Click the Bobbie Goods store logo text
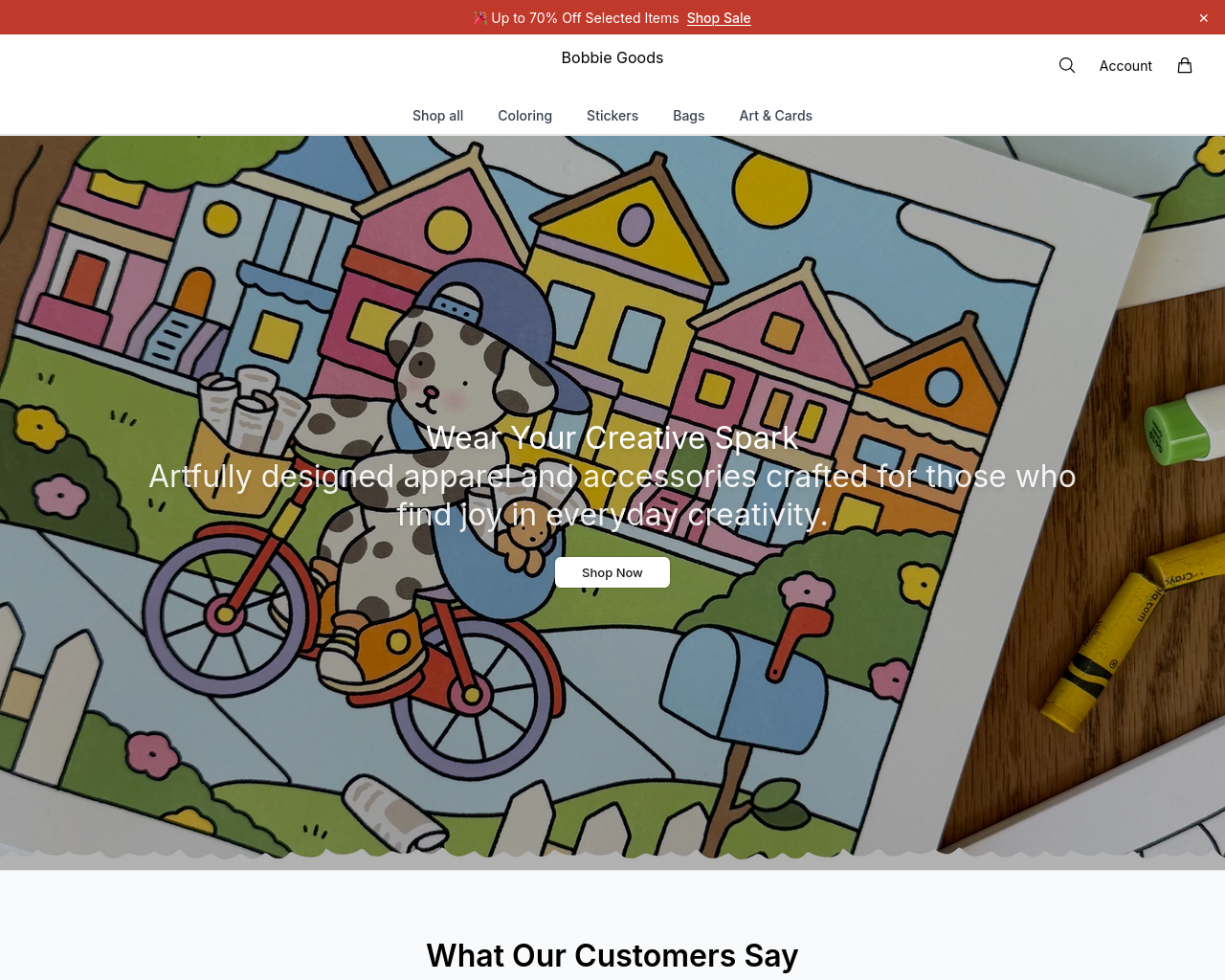The width and height of the screenshot is (1225, 980). [612, 57]
